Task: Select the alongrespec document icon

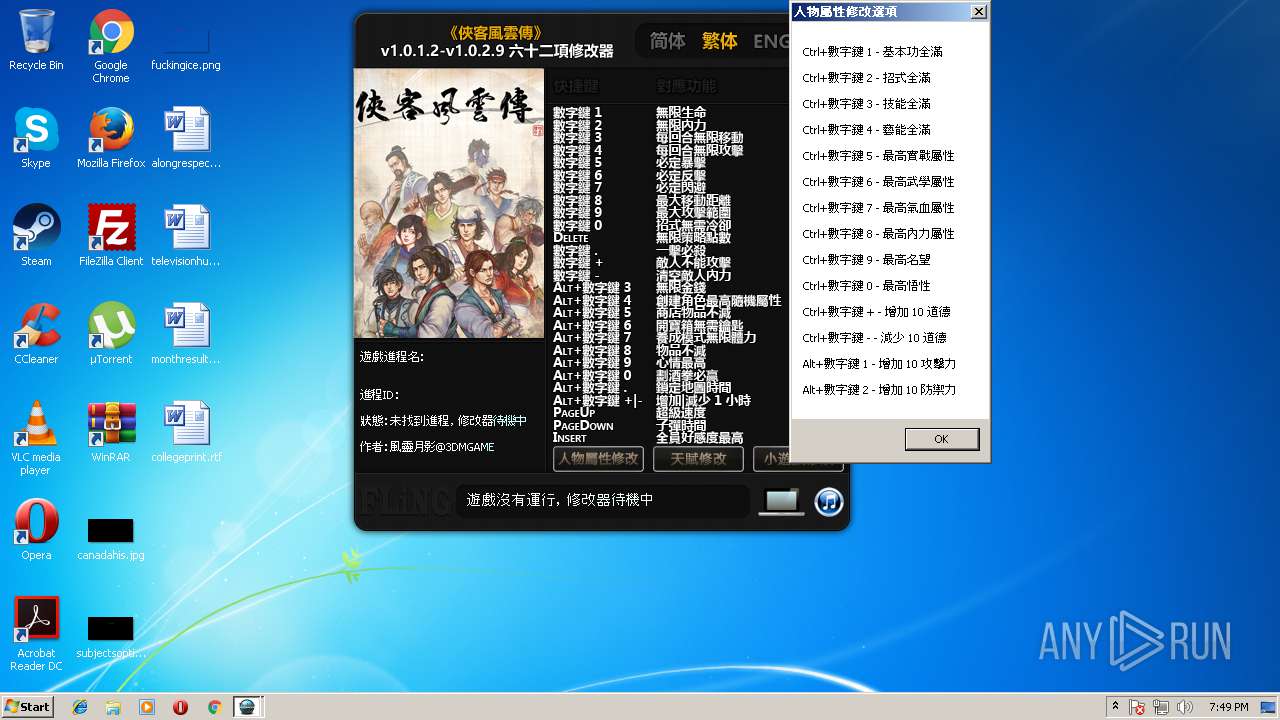Action: coord(186,138)
